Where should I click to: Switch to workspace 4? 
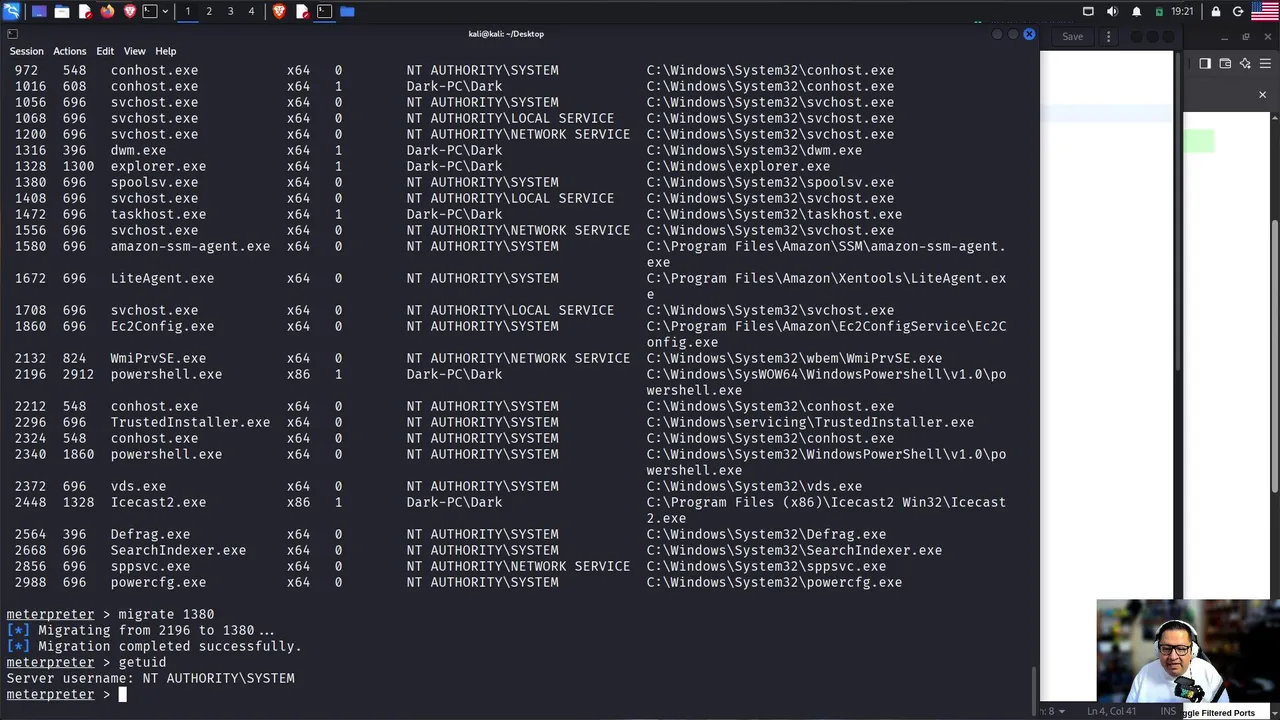(x=251, y=11)
